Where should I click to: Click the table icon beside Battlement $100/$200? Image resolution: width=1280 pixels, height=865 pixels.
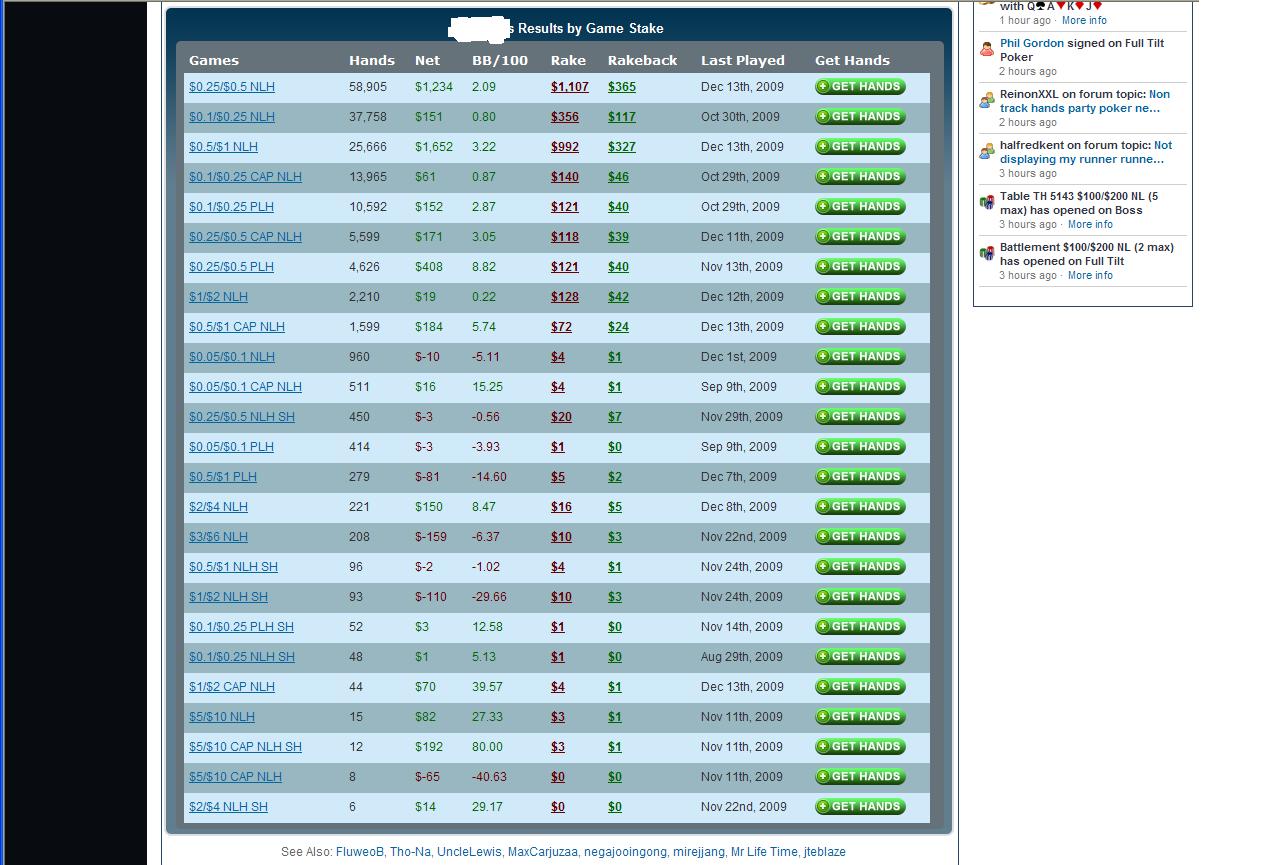[x=987, y=253]
